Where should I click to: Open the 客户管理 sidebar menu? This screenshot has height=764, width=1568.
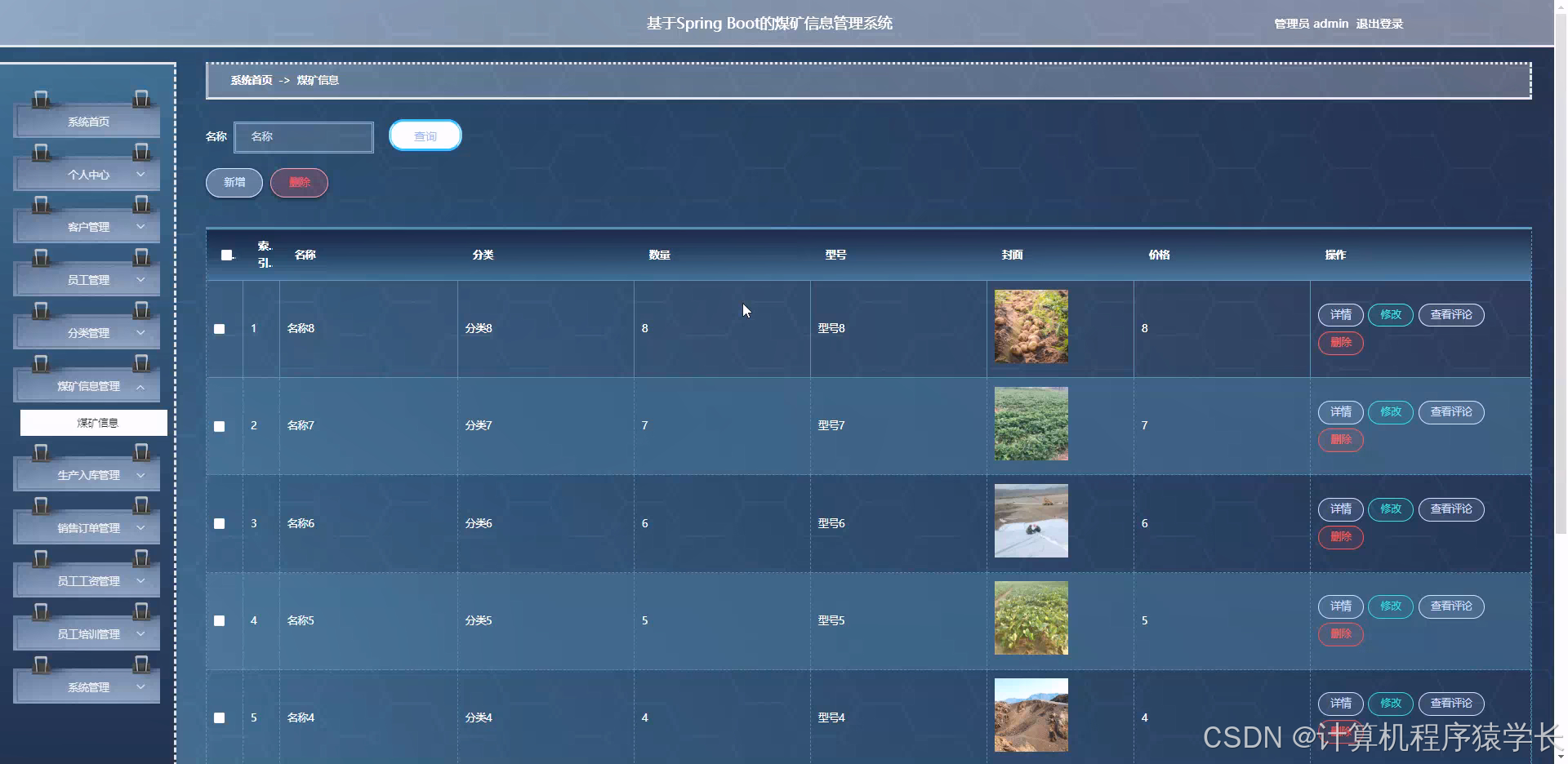pyautogui.click(x=87, y=227)
